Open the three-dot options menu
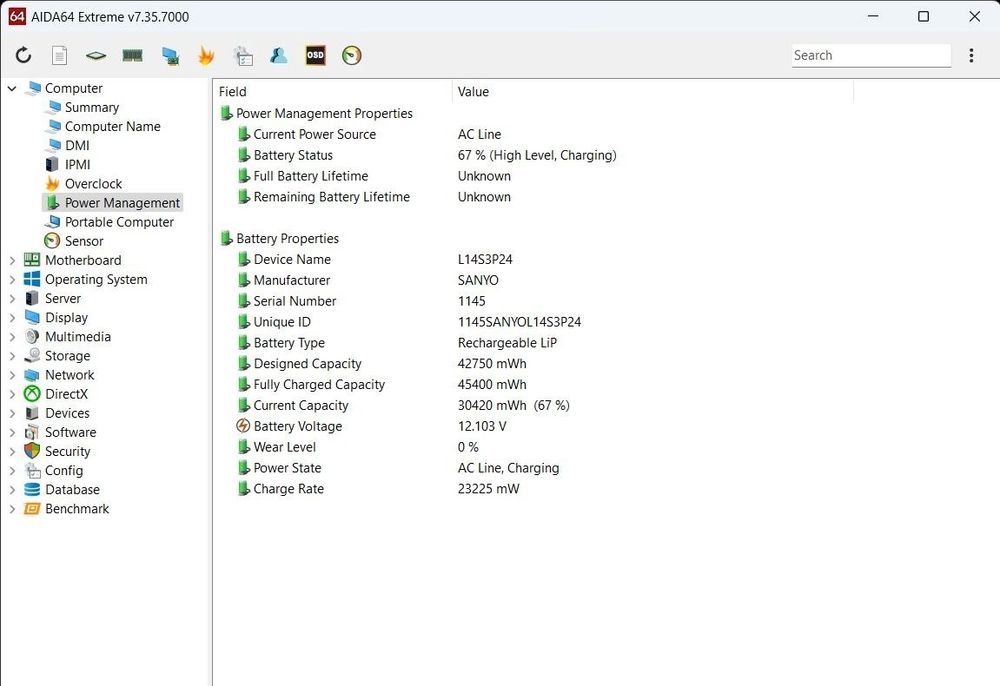 click(x=971, y=55)
